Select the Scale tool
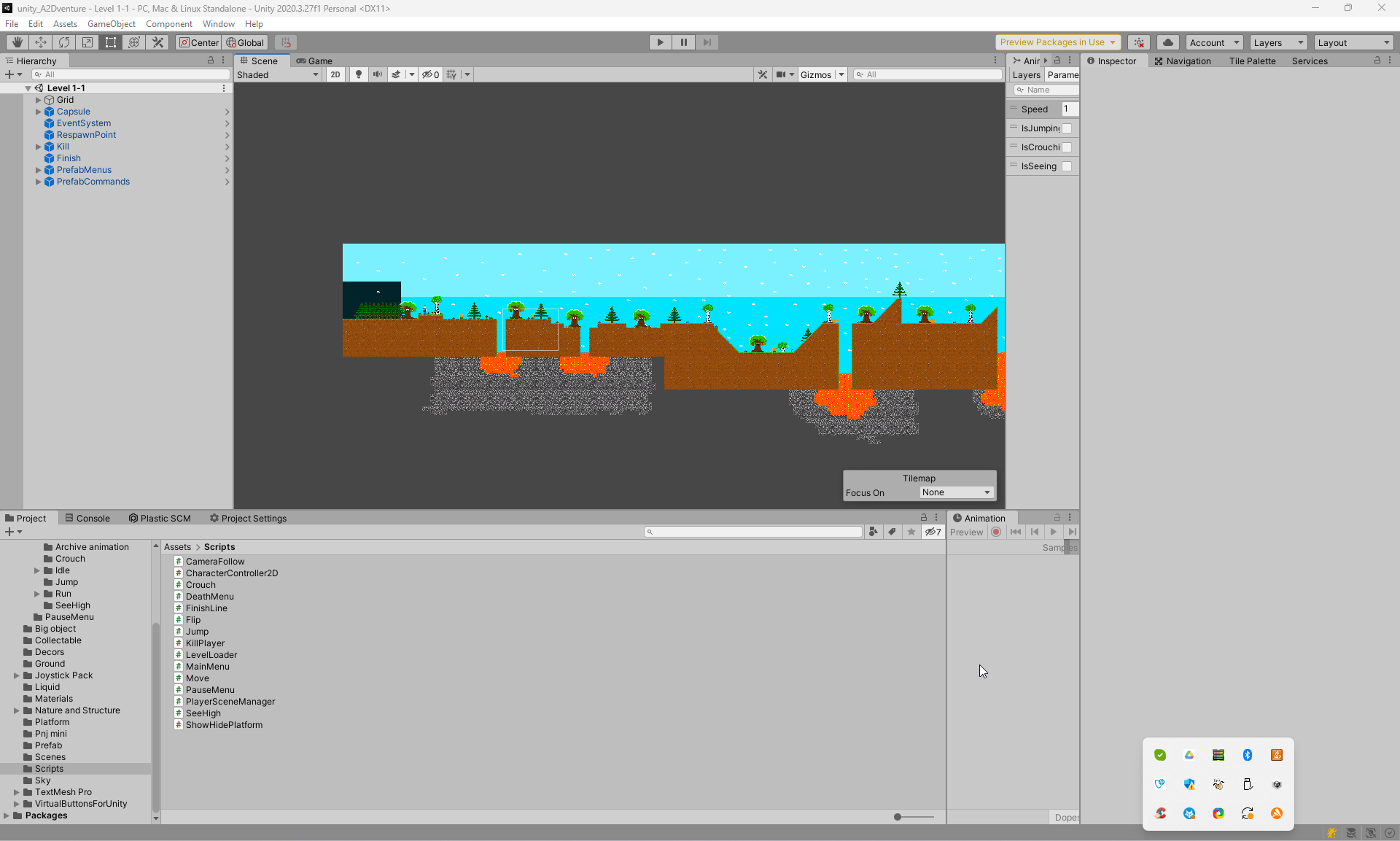The image size is (1400, 841). click(87, 42)
